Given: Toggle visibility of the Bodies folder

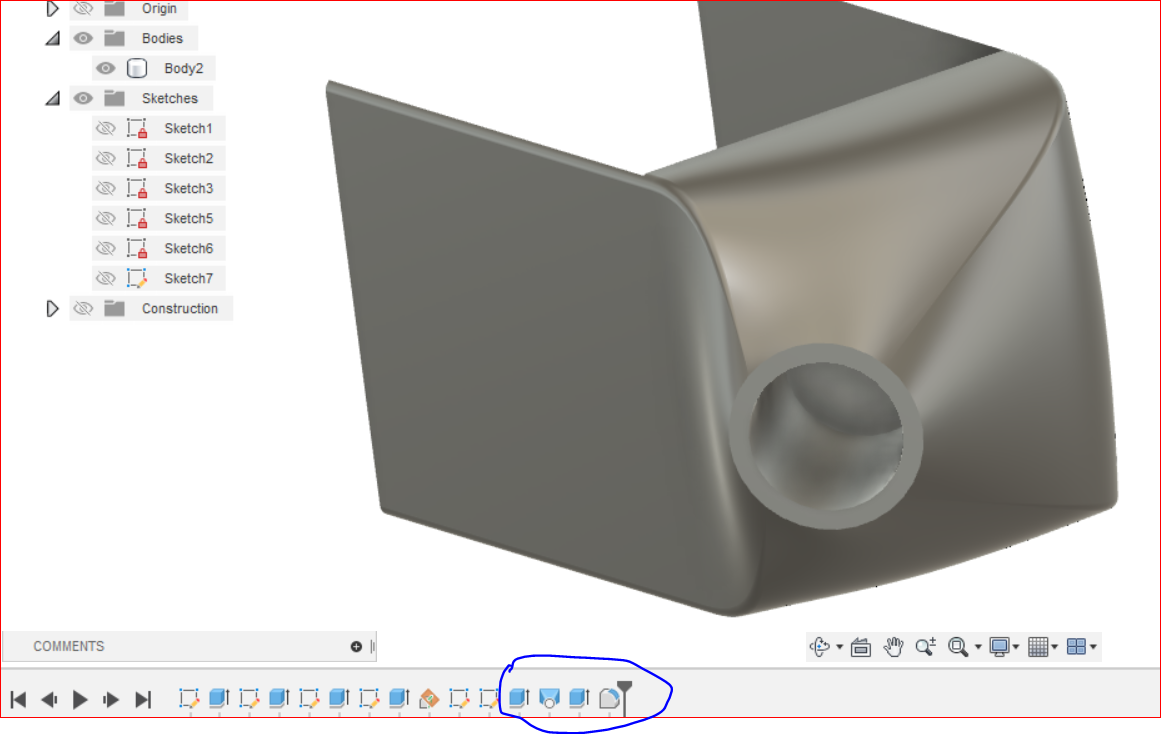Looking at the screenshot, I should click(x=84, y=38).
